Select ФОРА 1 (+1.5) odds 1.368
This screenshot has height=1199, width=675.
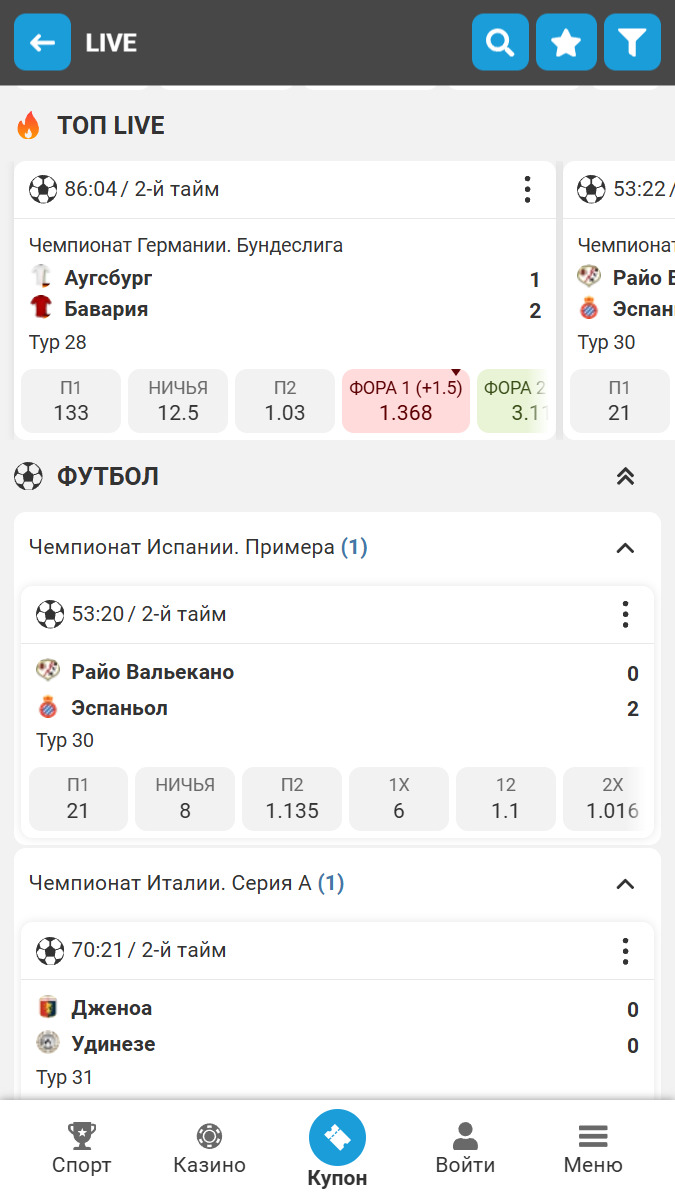coord(406,401)
